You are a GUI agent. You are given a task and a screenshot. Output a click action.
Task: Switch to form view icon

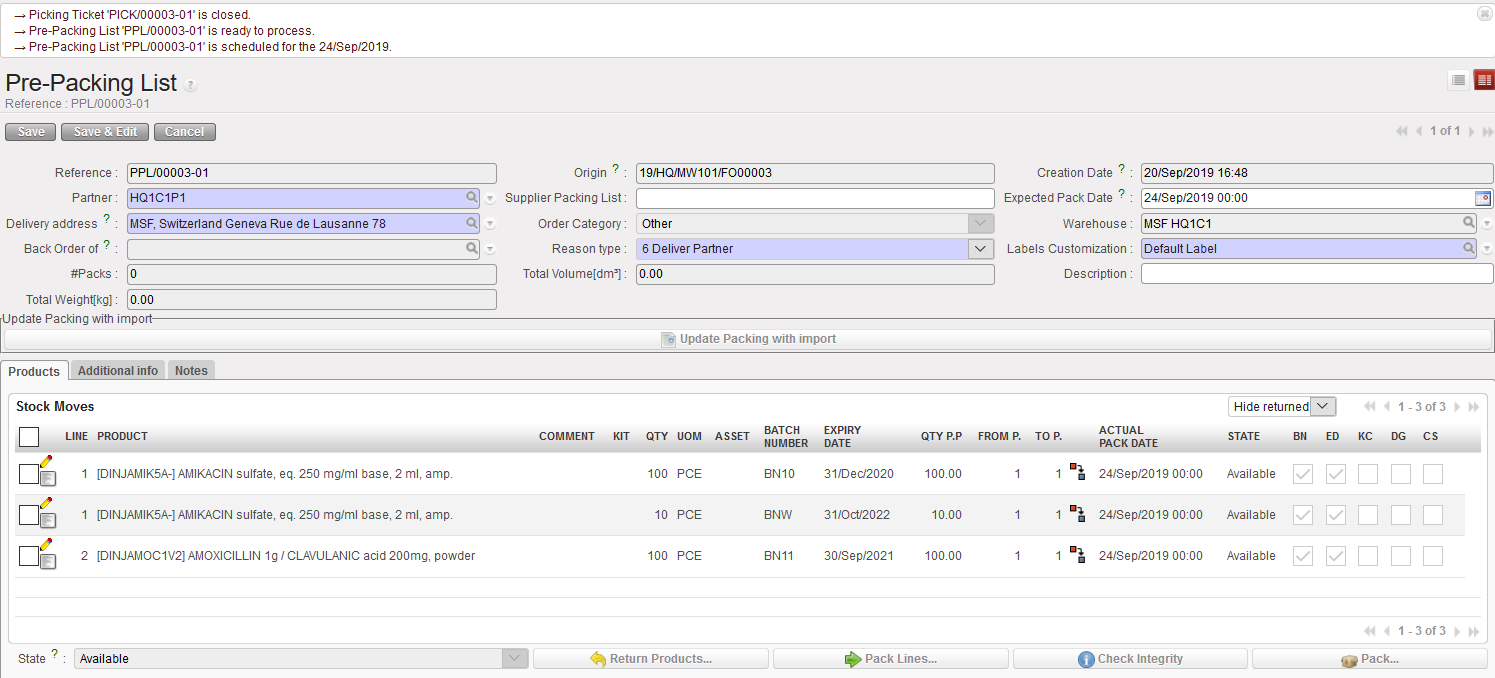point(1483,80)
